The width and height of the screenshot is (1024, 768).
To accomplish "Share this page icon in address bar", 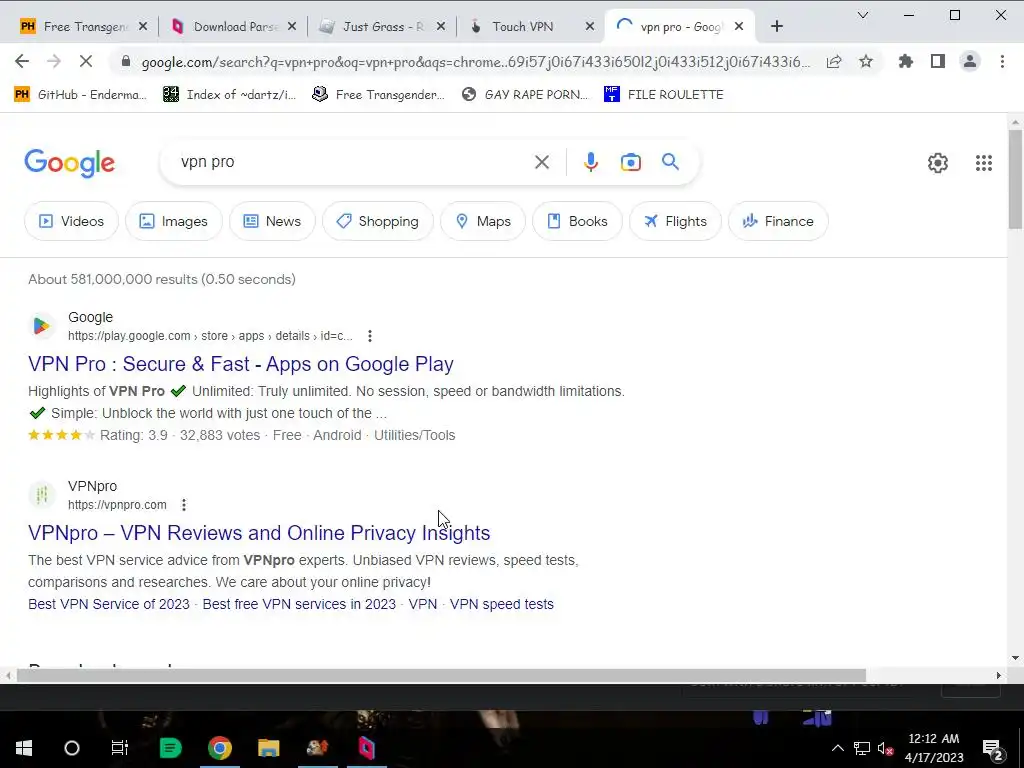I will 834,61.
